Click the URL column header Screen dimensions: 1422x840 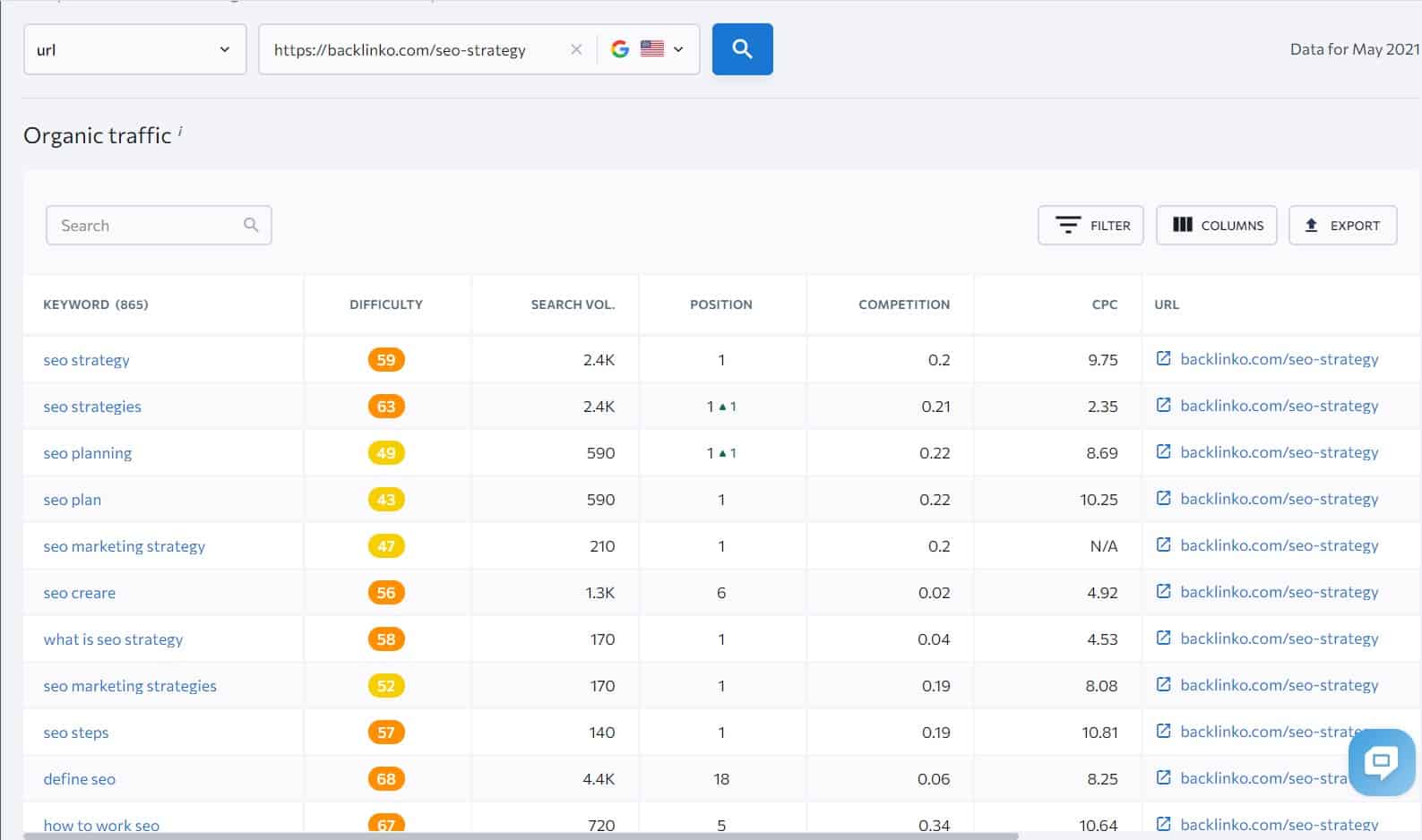[1167, 304]
